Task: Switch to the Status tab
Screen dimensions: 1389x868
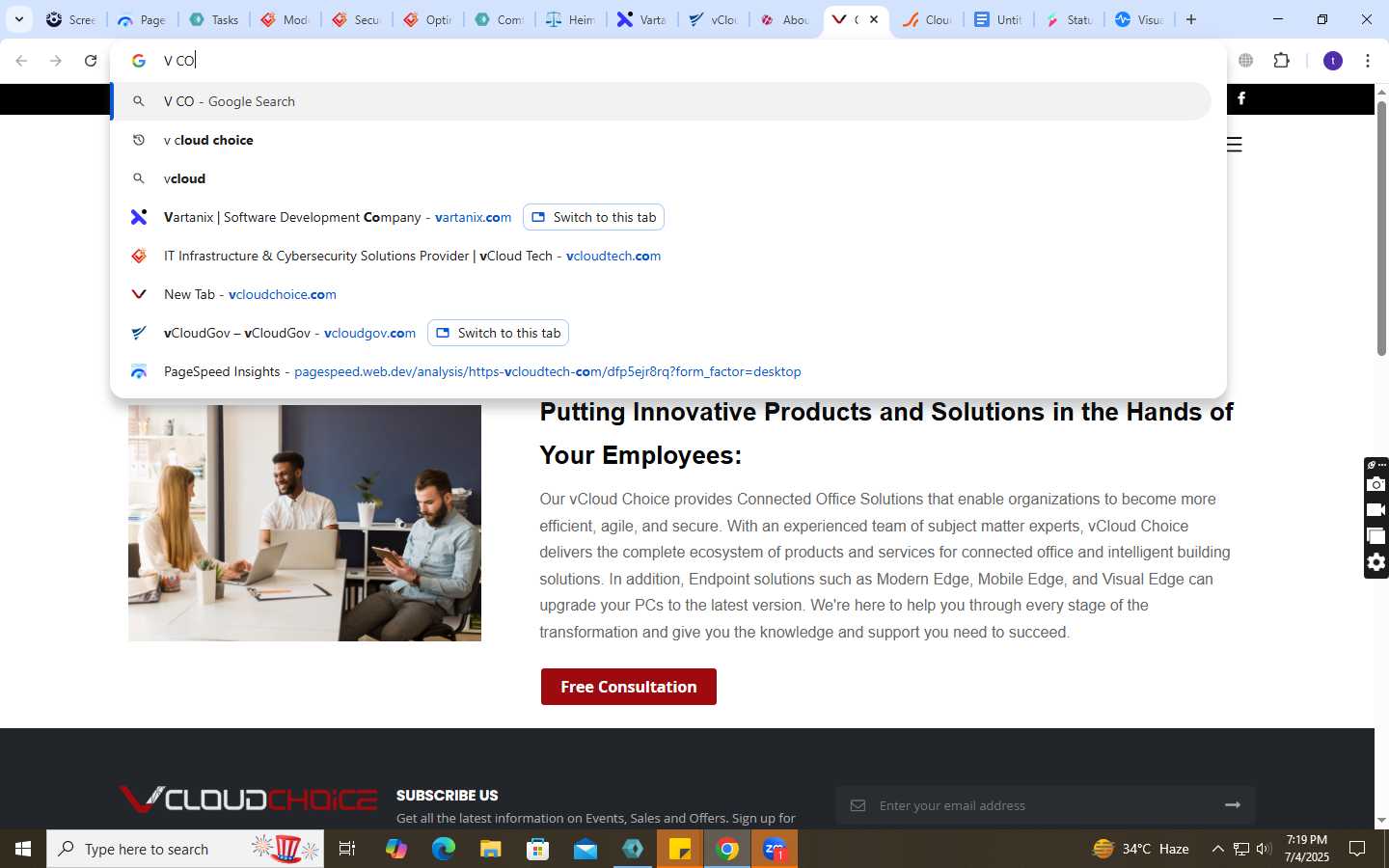Action: 1070,19
